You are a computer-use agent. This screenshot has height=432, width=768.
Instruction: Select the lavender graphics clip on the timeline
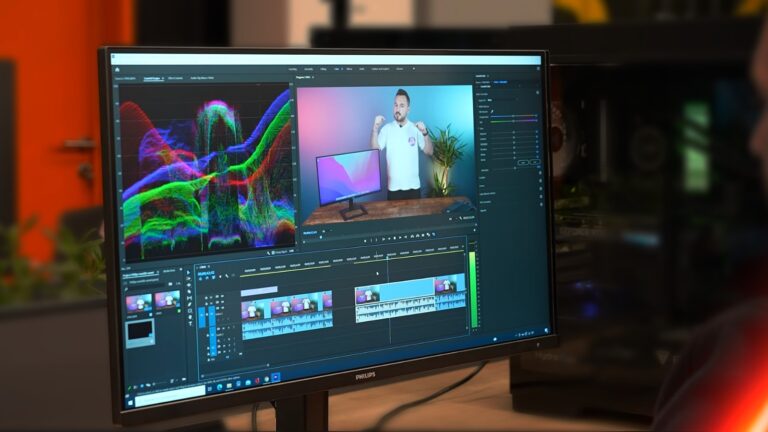pyautogui.click(x=259, y=290)
